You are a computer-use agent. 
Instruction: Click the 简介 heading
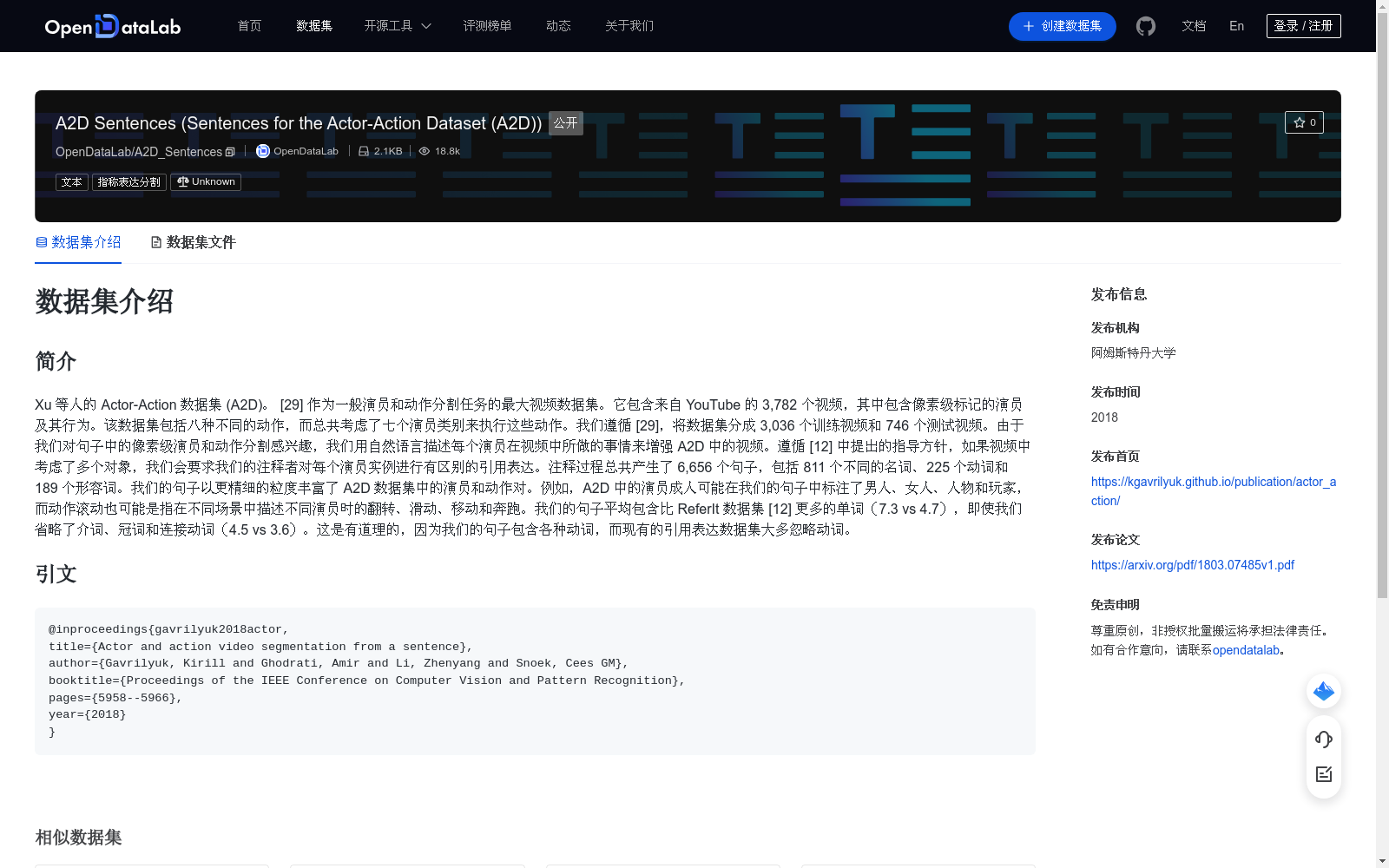(x=56, y=361)
